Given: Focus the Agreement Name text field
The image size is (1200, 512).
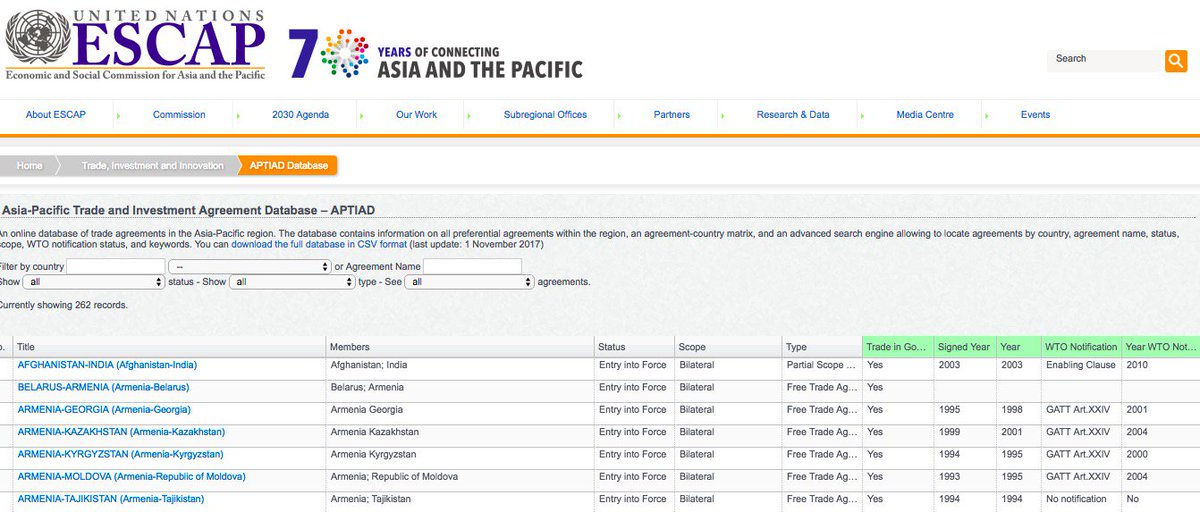Looking at the screenshot, I should [x=472, y=267].
